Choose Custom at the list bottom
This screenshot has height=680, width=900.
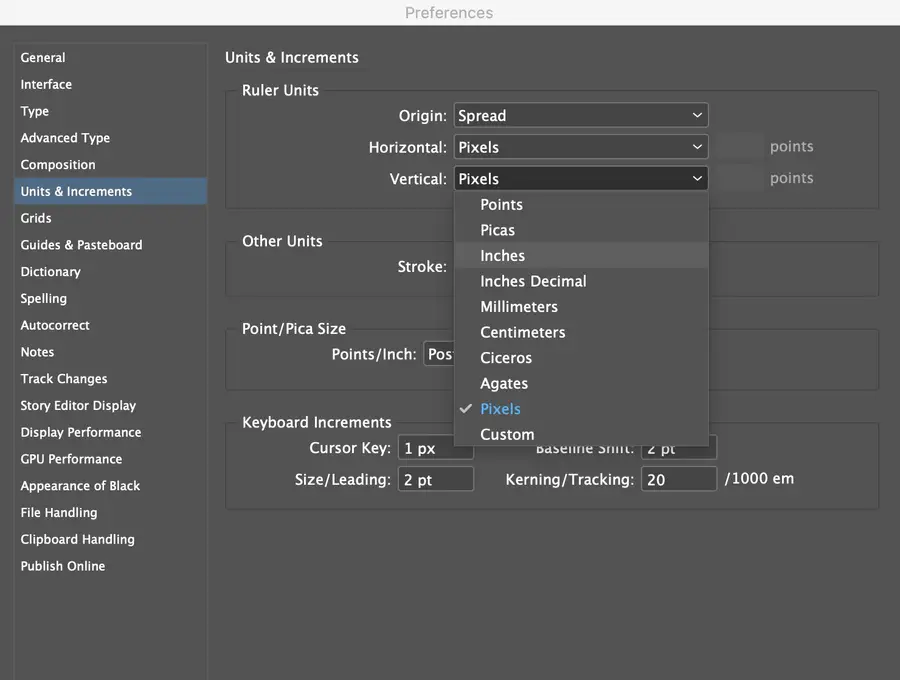coord(507,435)
